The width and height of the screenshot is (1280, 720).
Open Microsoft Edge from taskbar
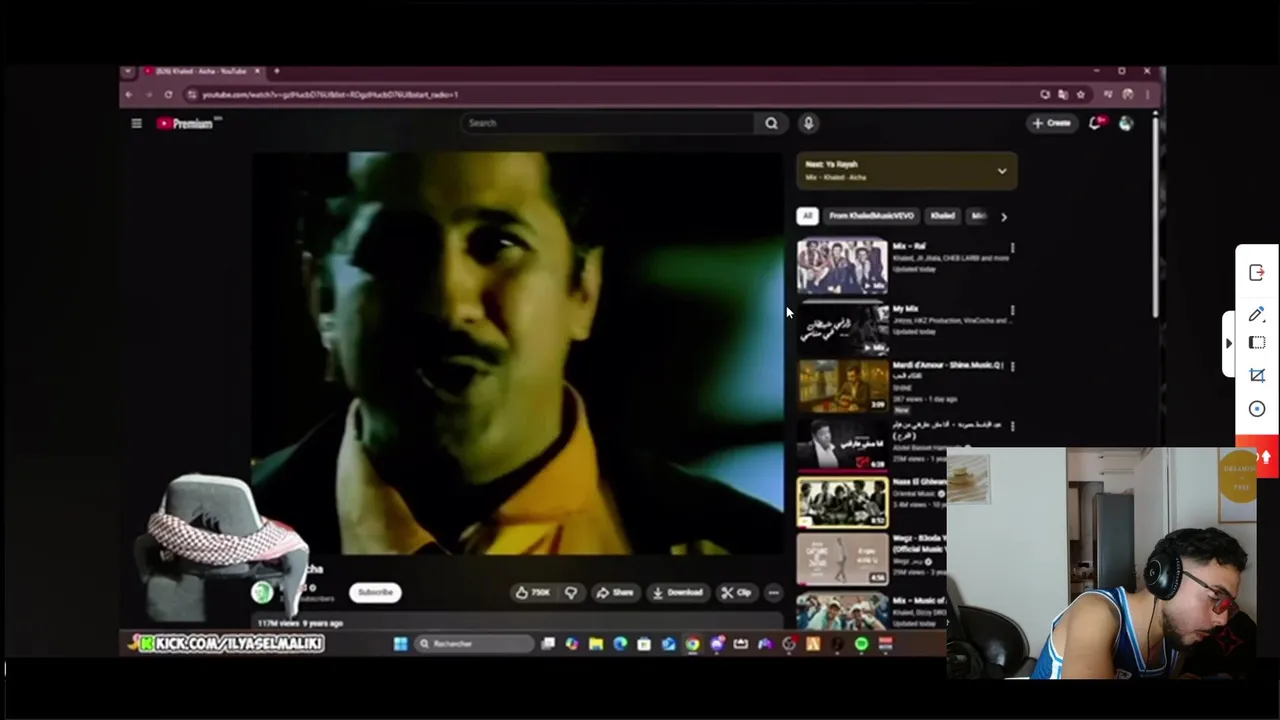(x=620, y=644)
